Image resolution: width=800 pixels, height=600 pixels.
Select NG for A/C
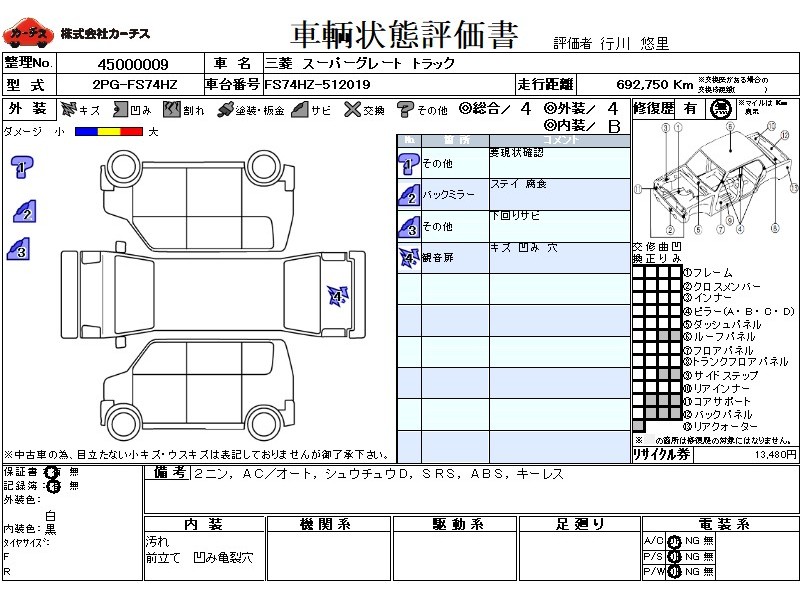(692, 541)
